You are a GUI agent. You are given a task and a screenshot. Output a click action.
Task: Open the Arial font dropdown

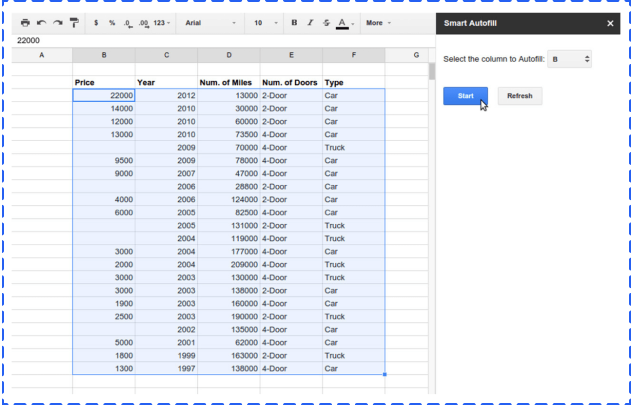click(x=210, y=22)
